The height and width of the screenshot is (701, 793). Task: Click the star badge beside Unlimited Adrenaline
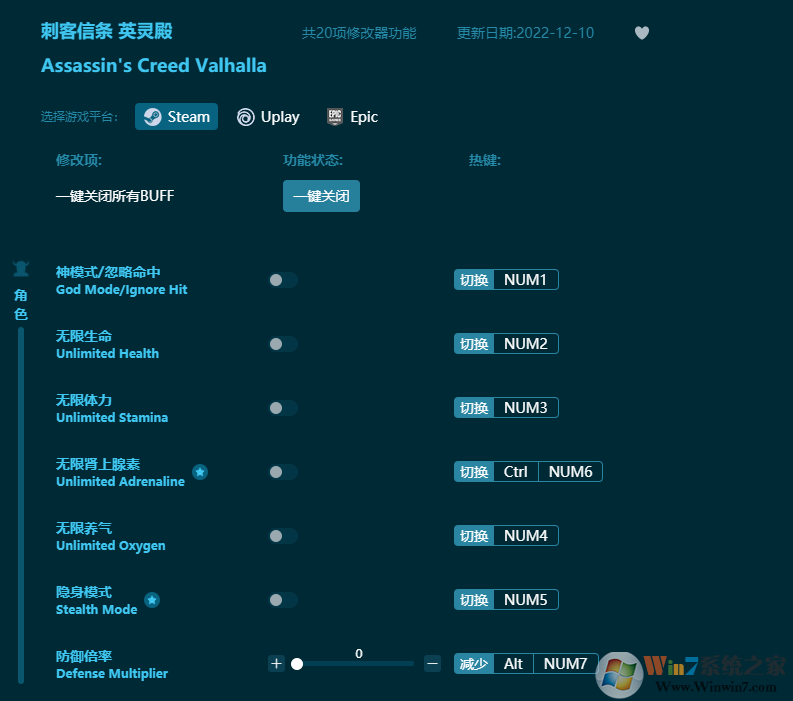[x=200, y=472]
